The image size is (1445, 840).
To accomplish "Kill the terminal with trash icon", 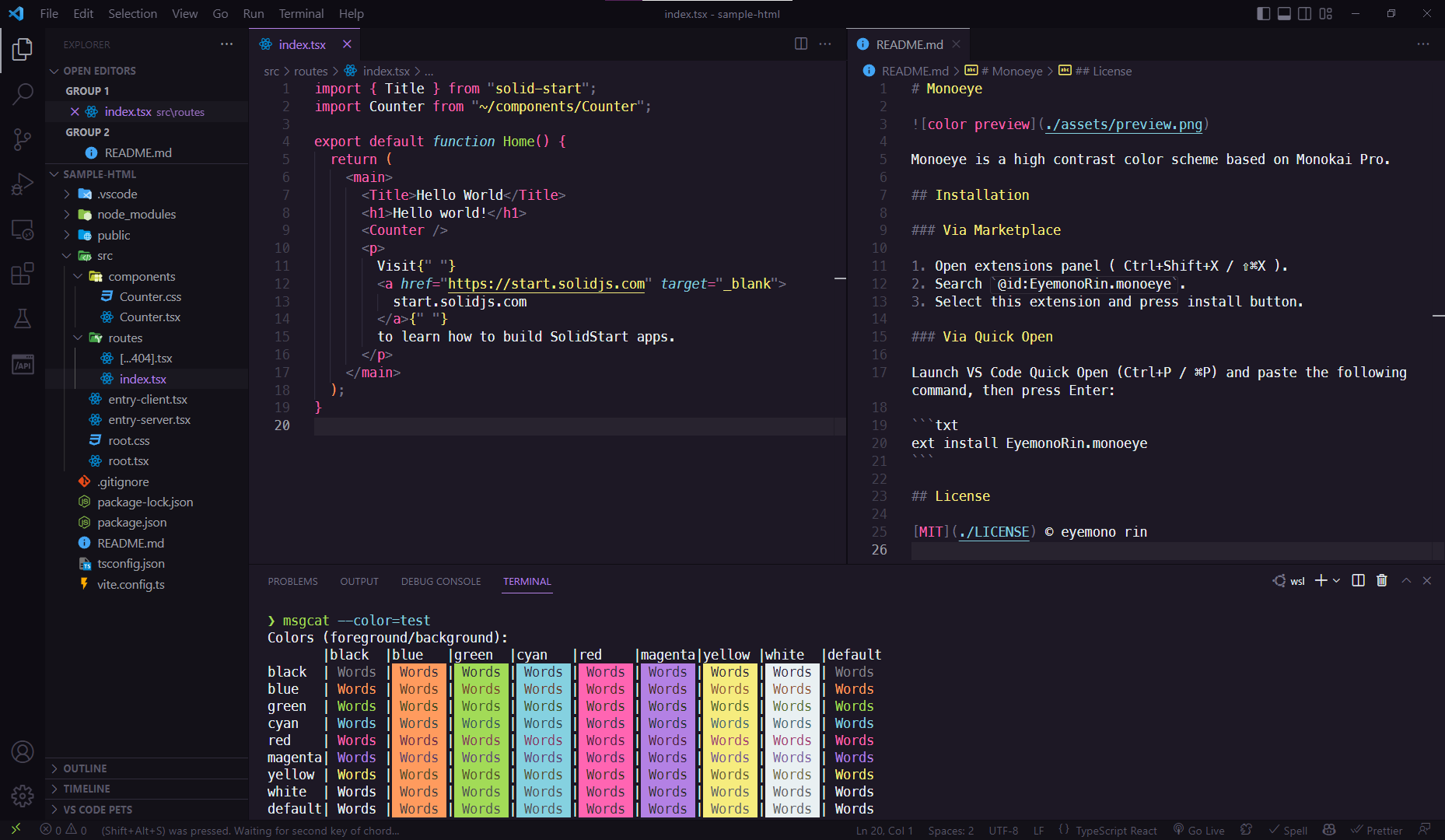I will point(1382,580).
